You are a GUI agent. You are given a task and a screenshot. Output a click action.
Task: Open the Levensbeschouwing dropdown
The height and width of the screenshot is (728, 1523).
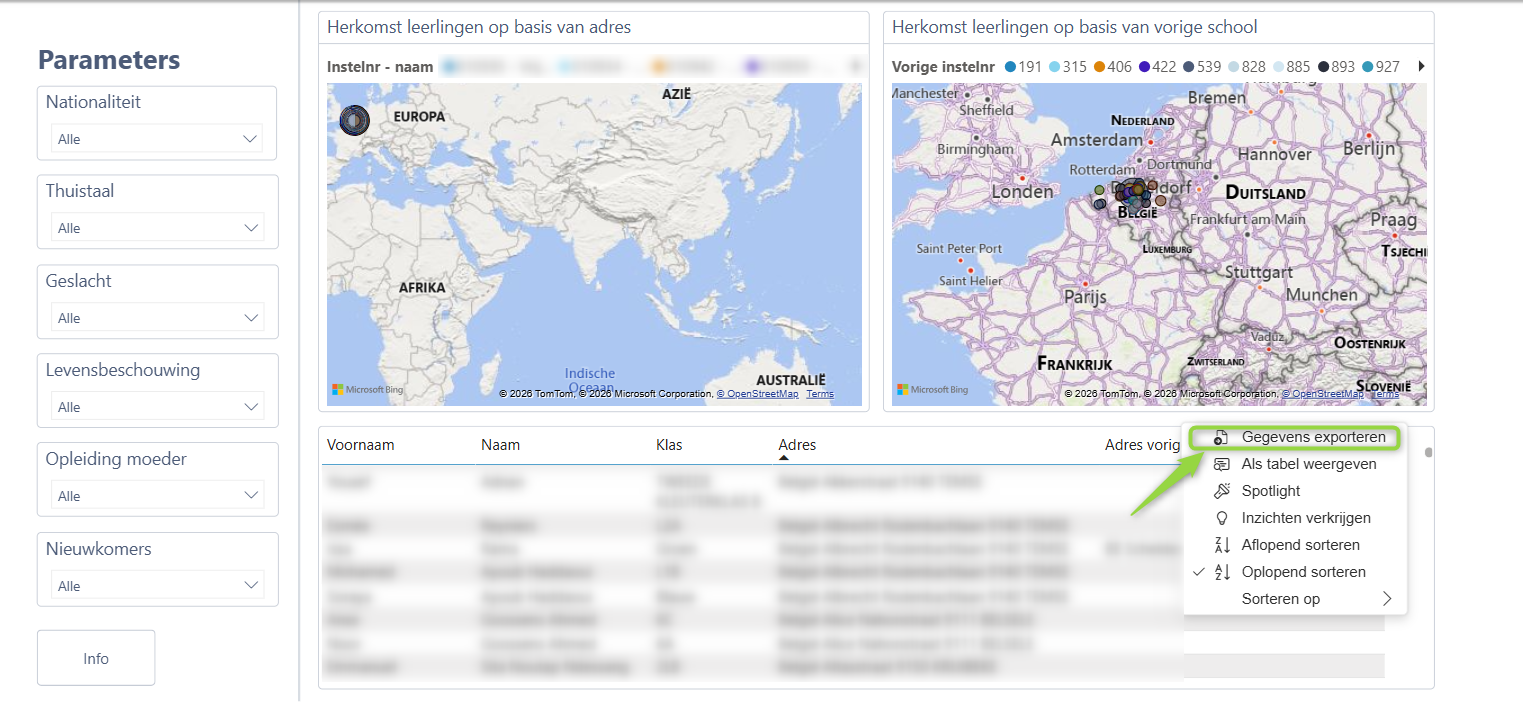(x=157, y=407)
